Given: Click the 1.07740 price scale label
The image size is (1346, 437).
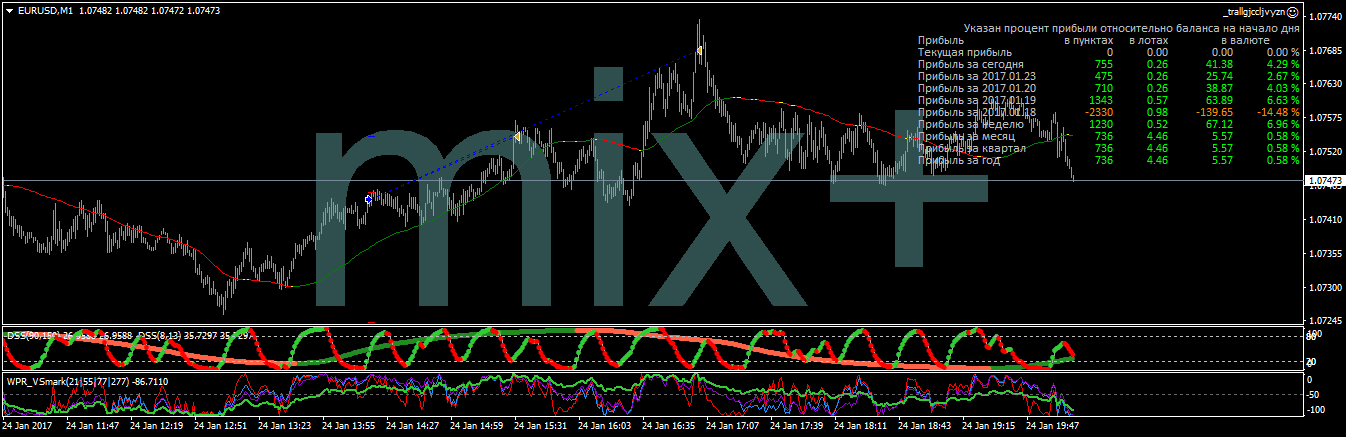Looking at the screenshot, I should pos(1325,17).
